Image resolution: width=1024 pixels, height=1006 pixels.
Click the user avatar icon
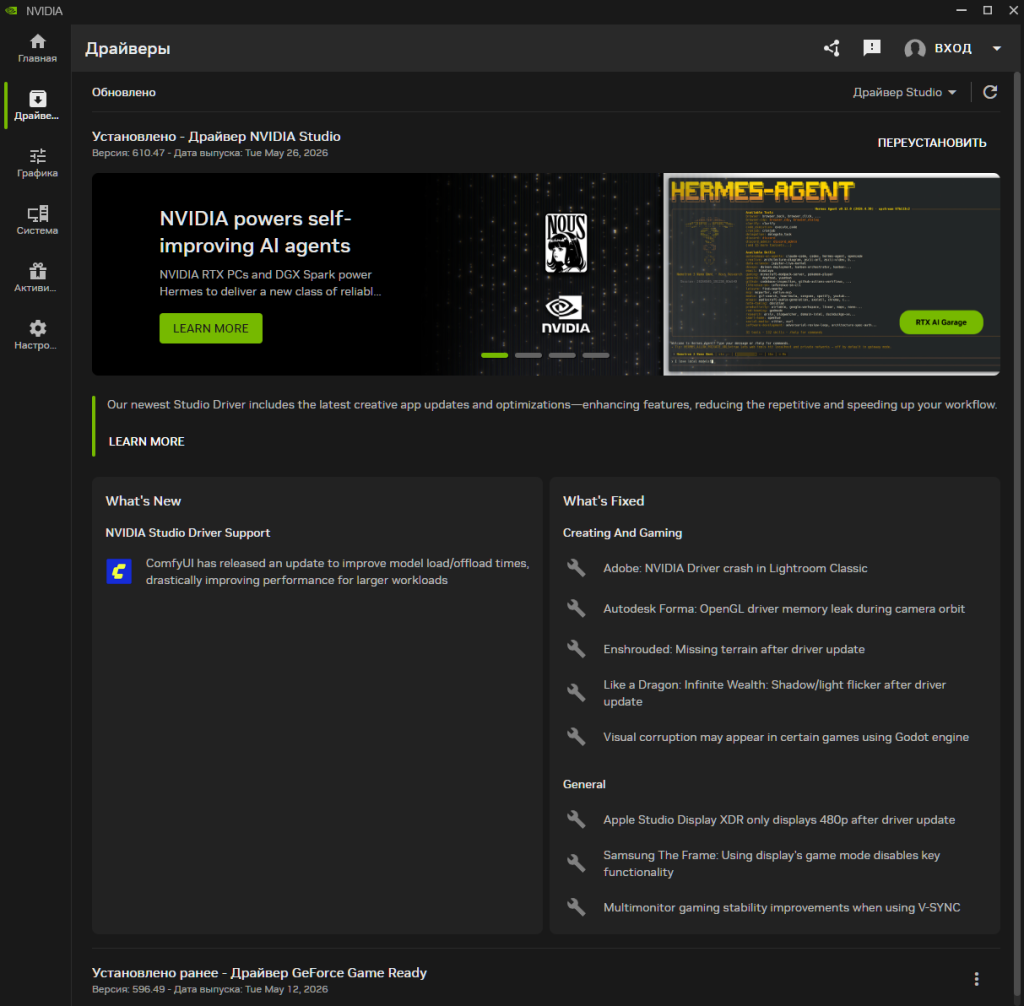tap(914, 48)
